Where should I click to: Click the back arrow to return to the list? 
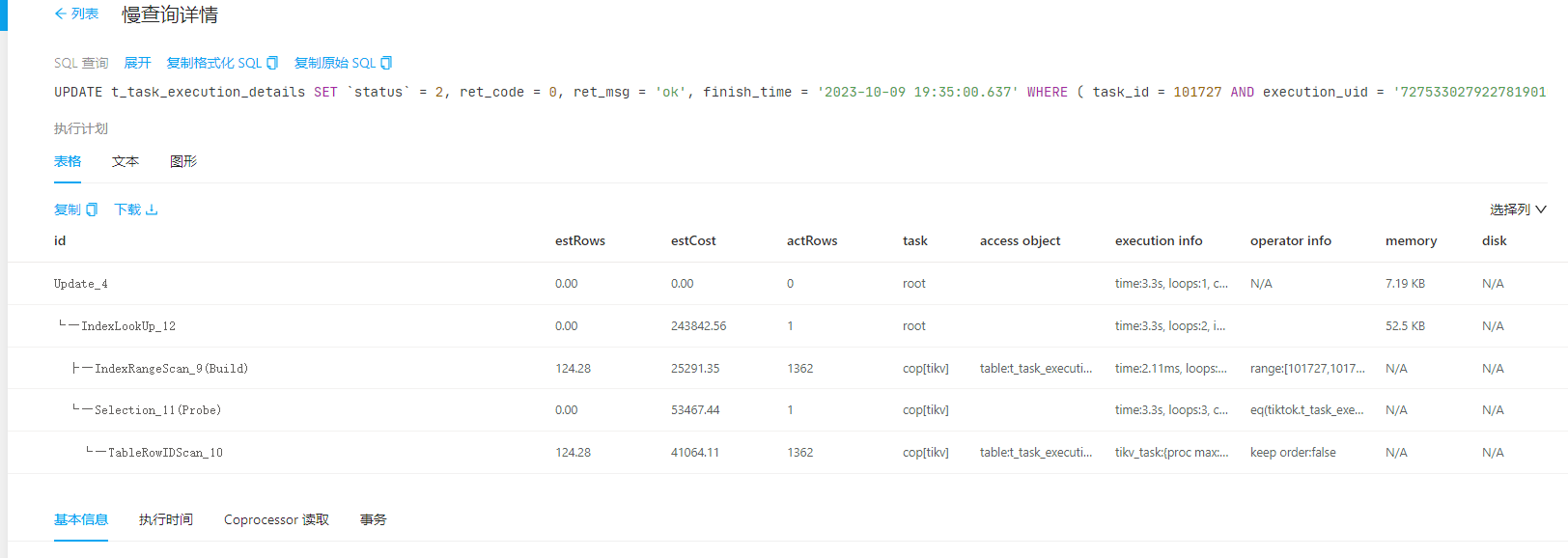coord(61,14)
